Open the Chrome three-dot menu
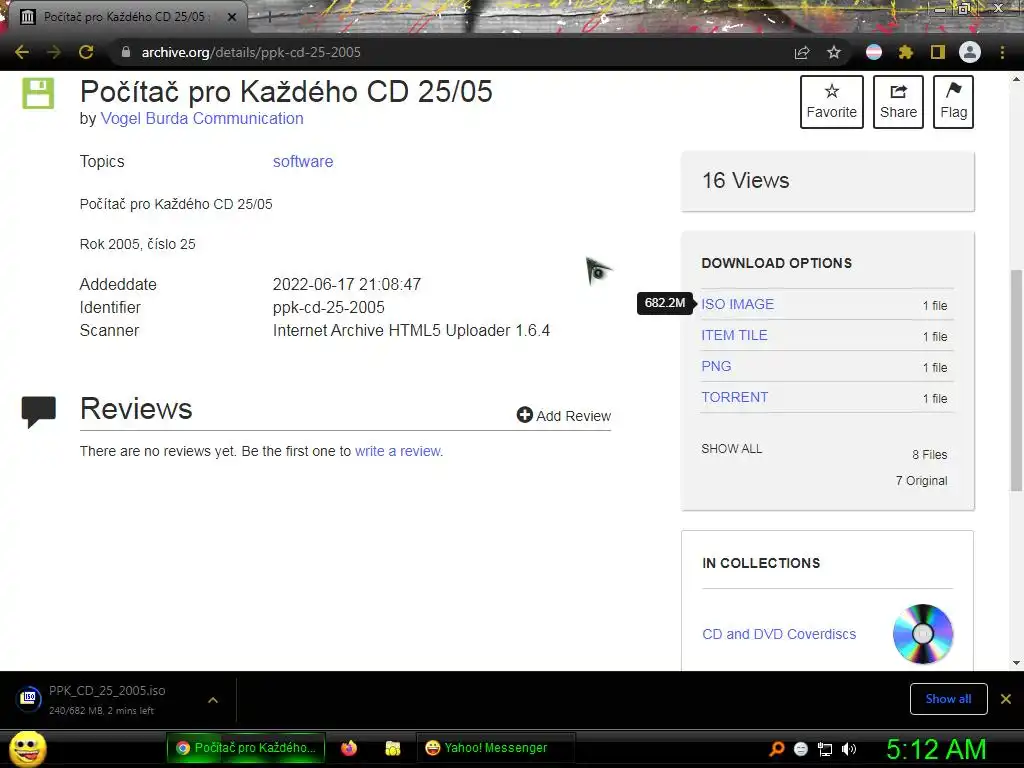This screenshot has width=1024, height=768. 1002,52
